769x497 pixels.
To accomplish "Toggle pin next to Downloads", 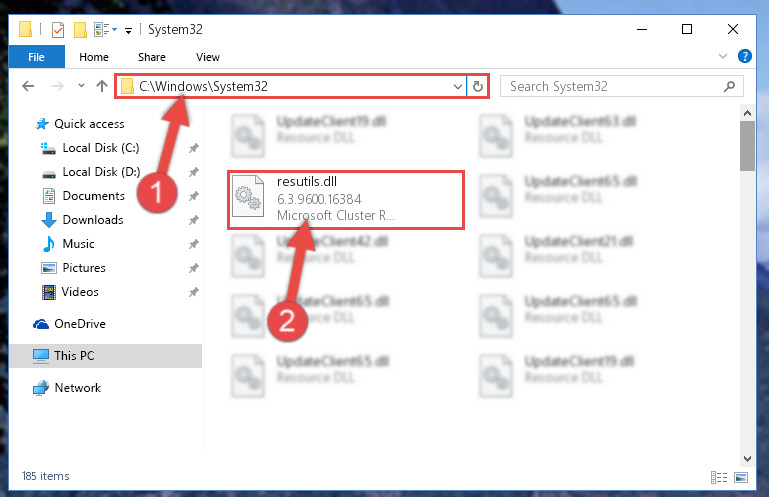I will pos(194,220).
